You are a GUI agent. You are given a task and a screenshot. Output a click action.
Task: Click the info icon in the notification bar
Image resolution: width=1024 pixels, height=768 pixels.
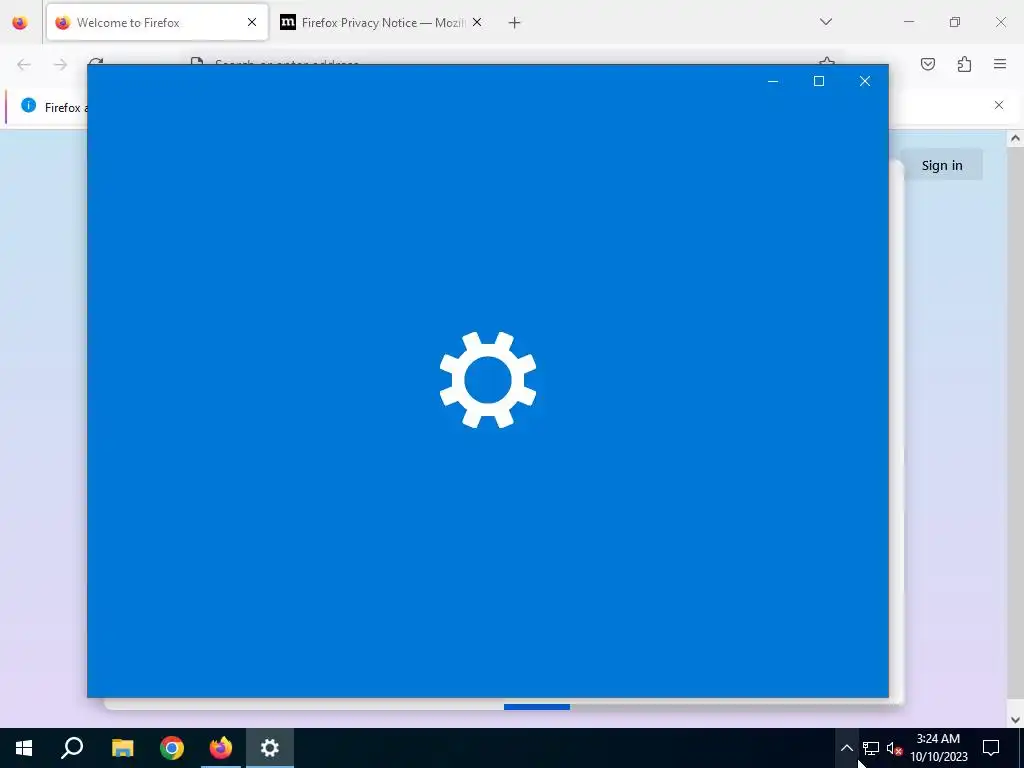(29, 105)
